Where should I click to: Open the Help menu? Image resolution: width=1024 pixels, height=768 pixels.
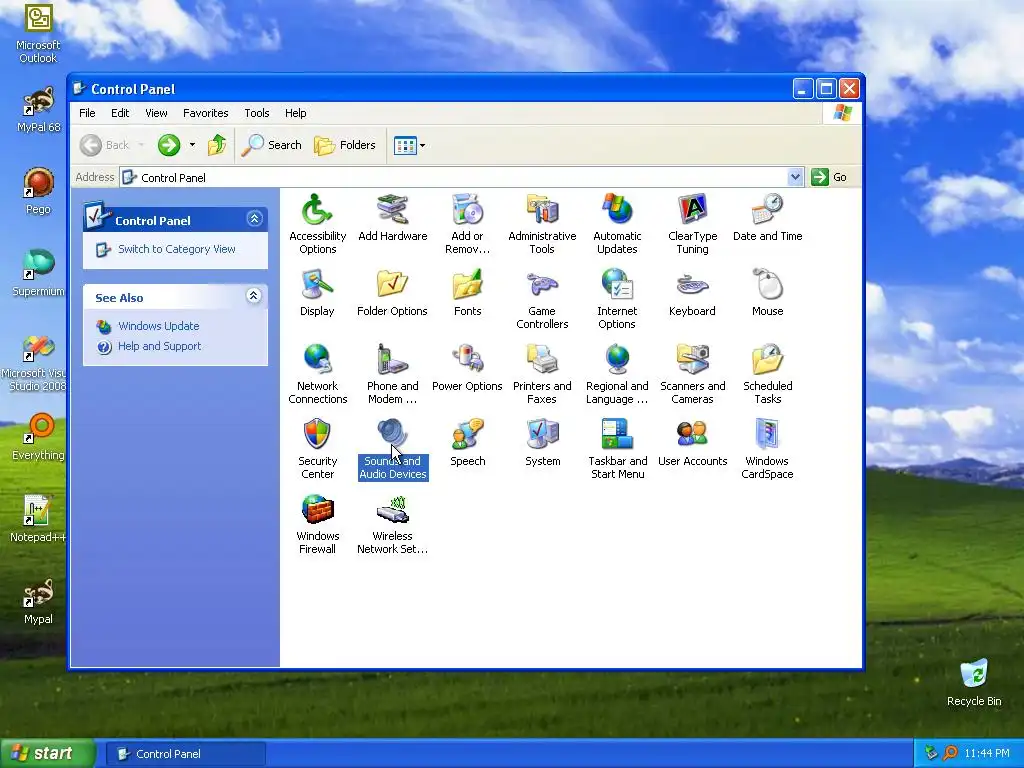(x=295, y=113)
